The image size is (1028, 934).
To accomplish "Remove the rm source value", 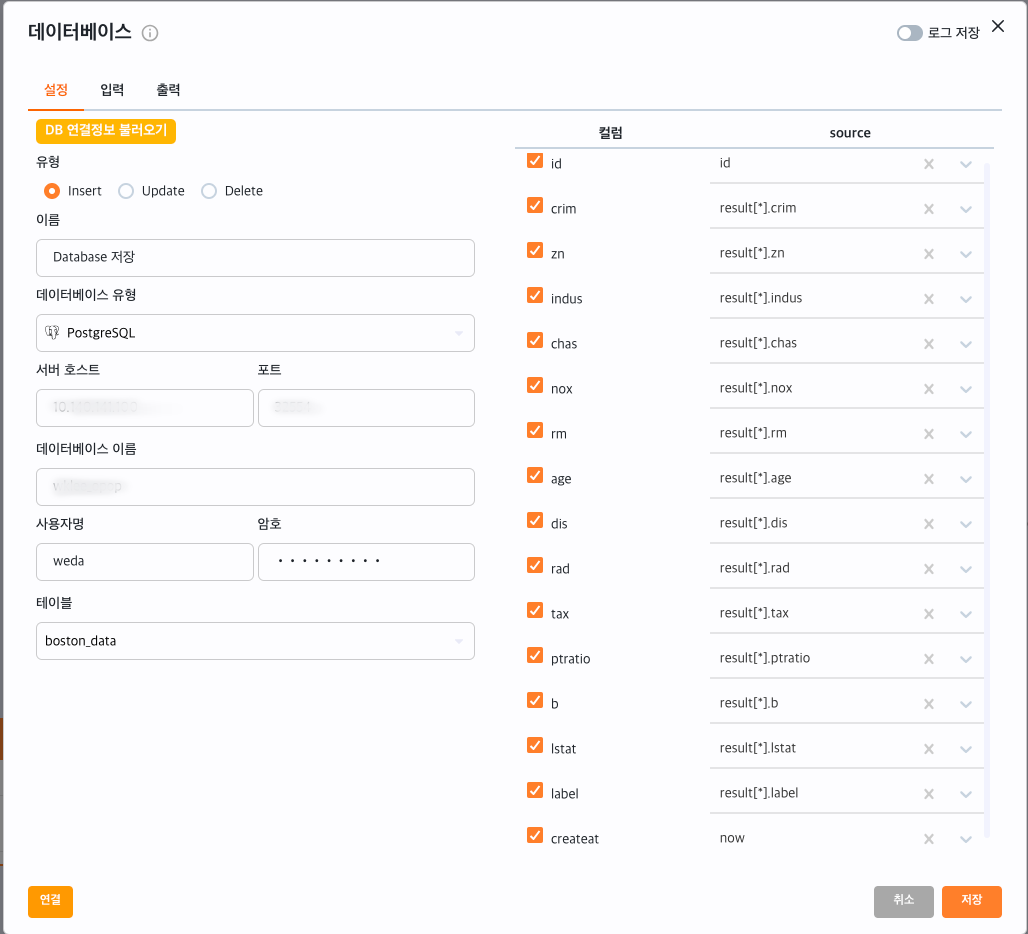I will 929,434.
